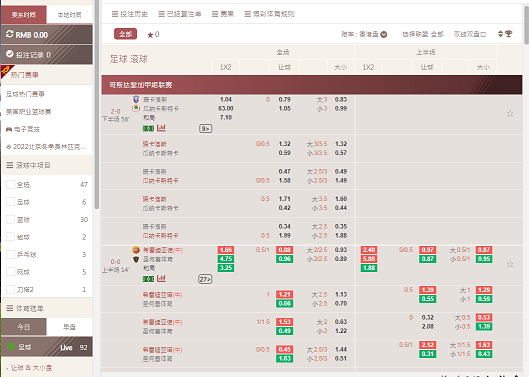The height and width of the screenshot is (377, 529).
Task: Expand more markets with the 9> button
Action: coord(205,129)
